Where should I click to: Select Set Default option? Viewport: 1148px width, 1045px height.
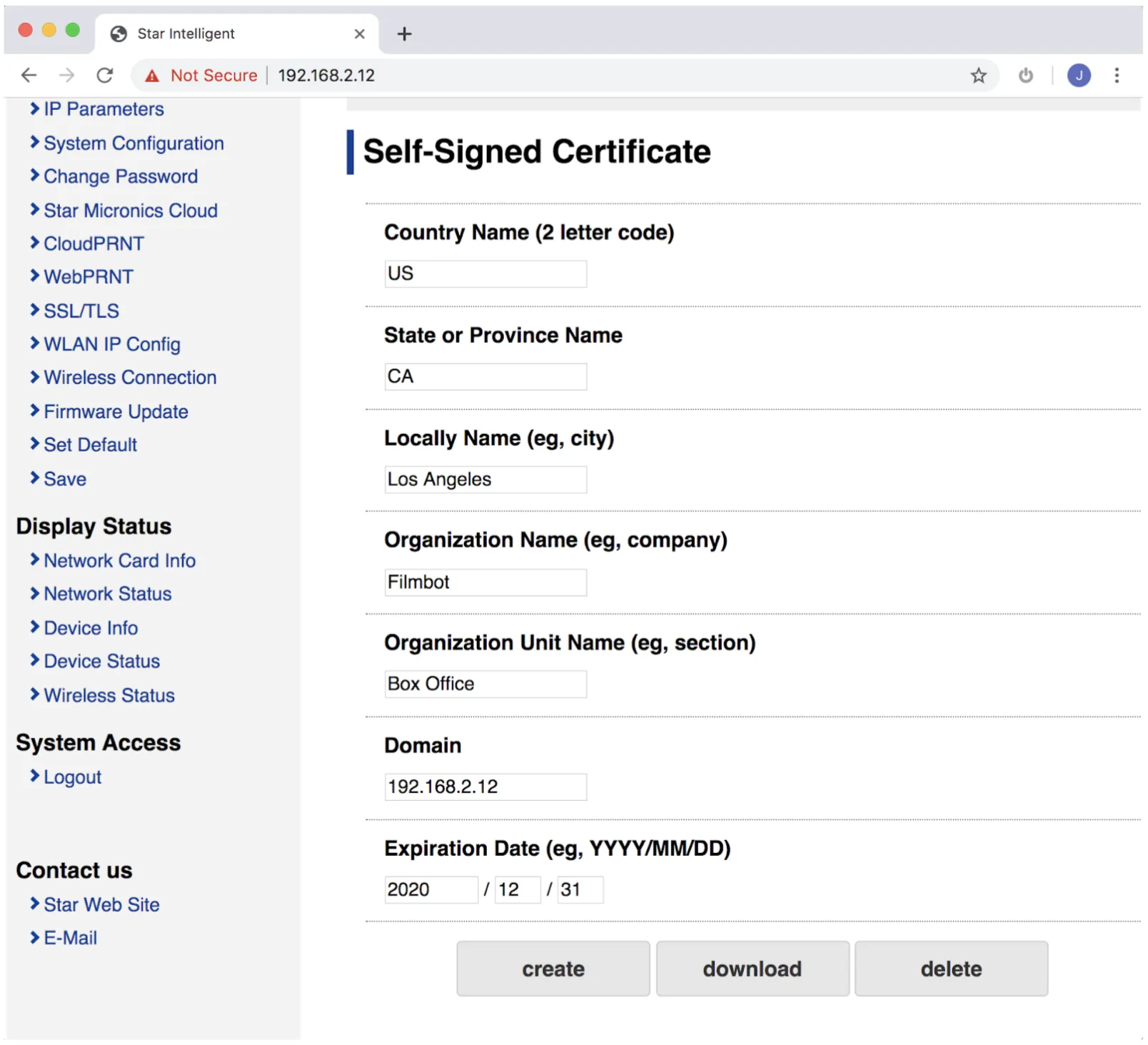coord(90,445)
